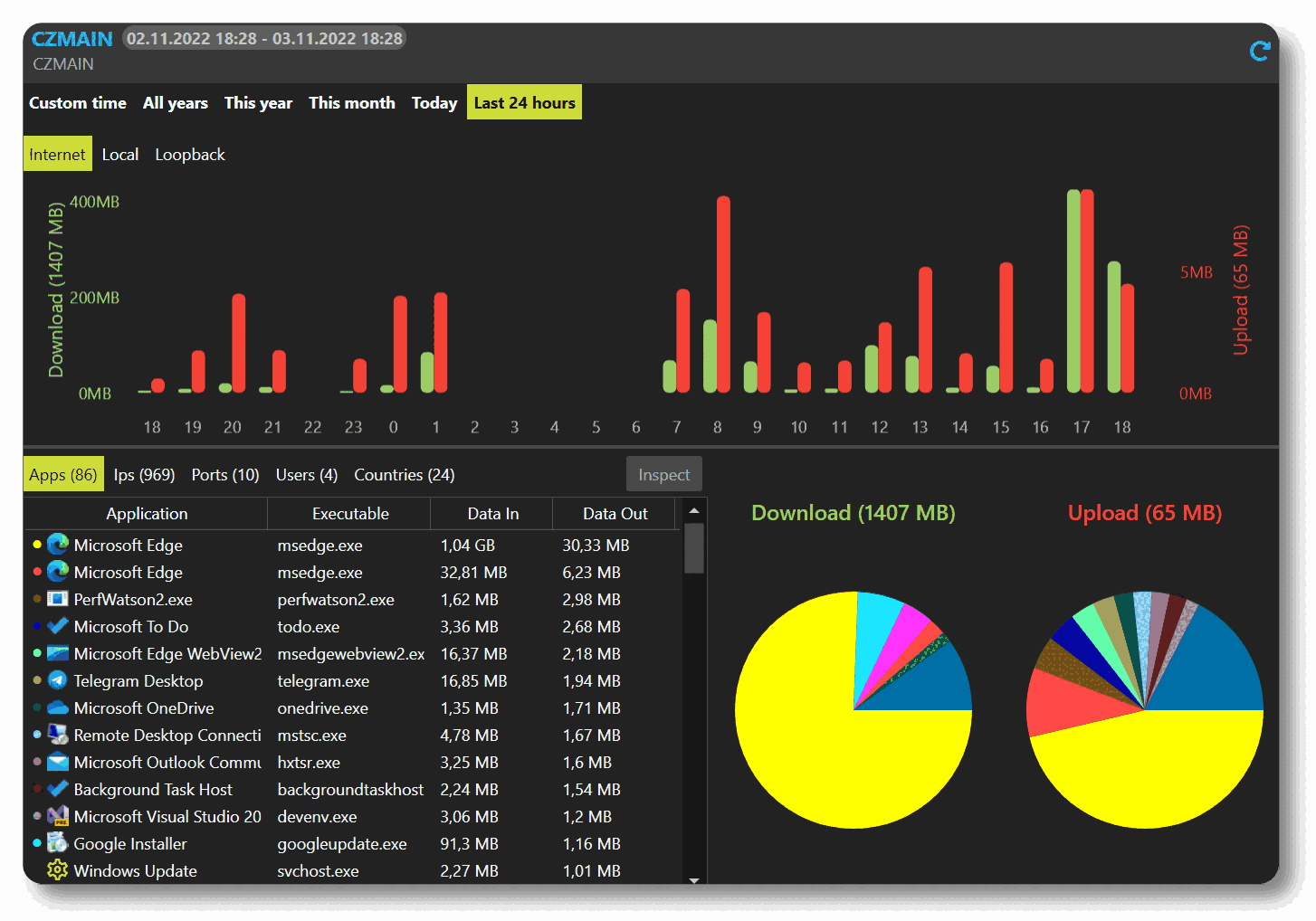The width and height of the screenshot is (1316, 921).
Task: Click the Windows Update gear icon
Action: point(57,870)
